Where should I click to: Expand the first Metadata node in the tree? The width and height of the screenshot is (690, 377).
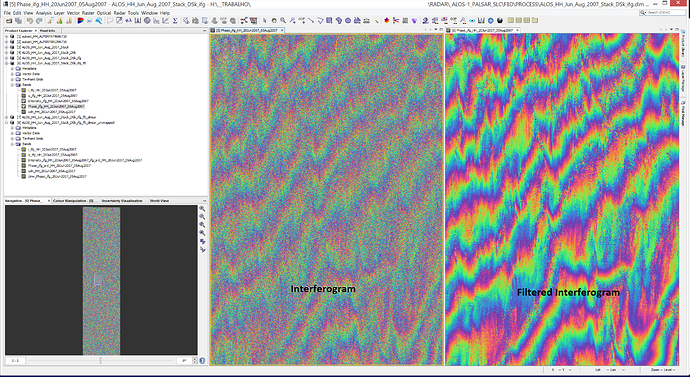13,69
